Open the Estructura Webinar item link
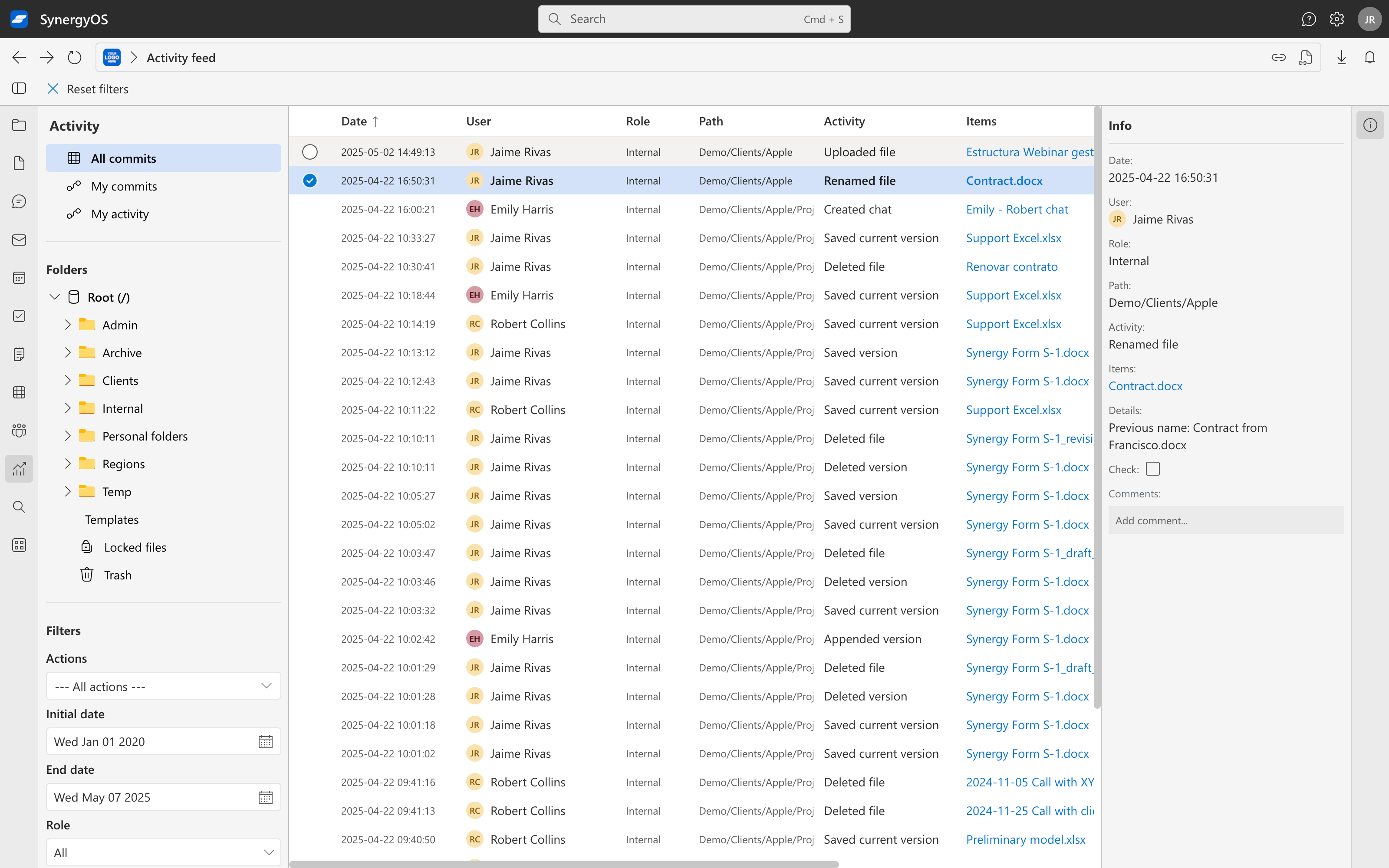This screenshot has height=868, width=1389. [x=1030, y=152]
